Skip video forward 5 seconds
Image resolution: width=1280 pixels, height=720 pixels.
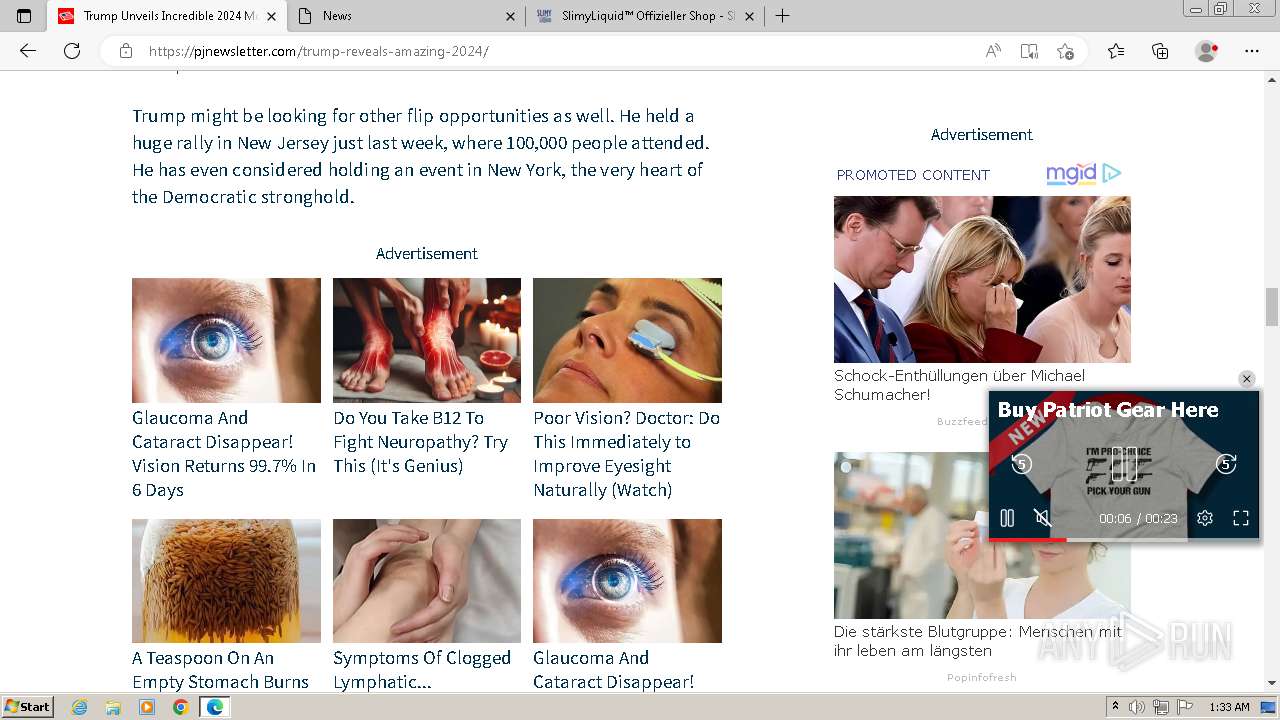click(1226, 464)
